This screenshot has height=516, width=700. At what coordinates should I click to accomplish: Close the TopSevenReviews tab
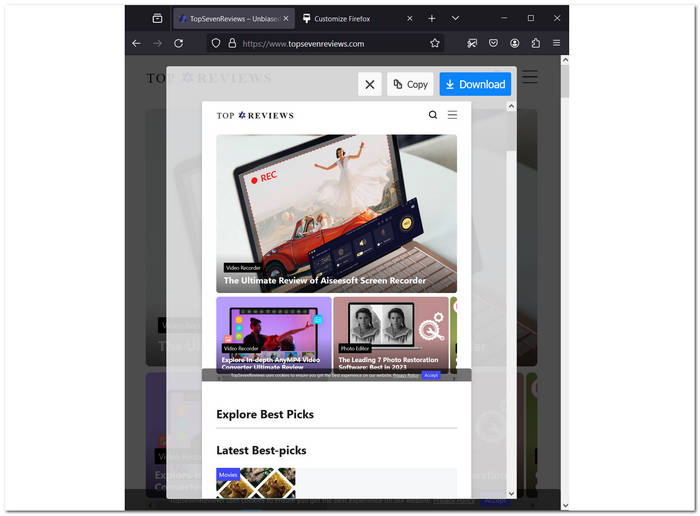(286, 18)
